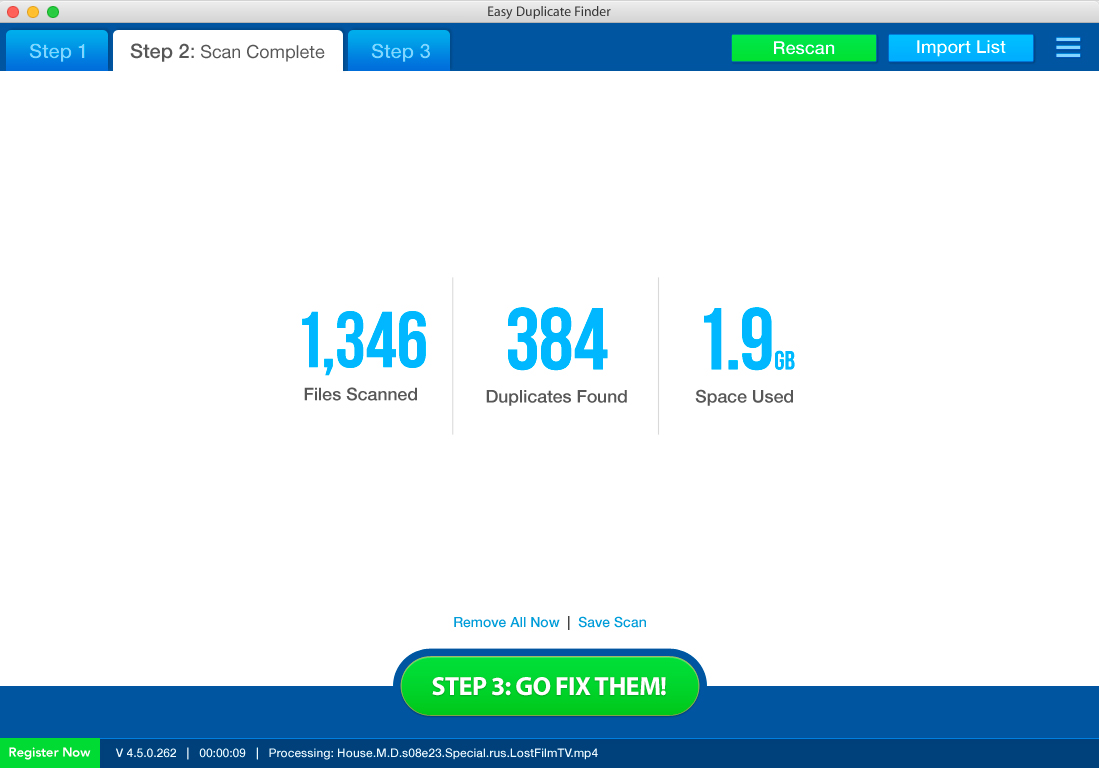1099x768 pixels.
Task: Click the 1,346 Files Scanned count
Action: 363,341
